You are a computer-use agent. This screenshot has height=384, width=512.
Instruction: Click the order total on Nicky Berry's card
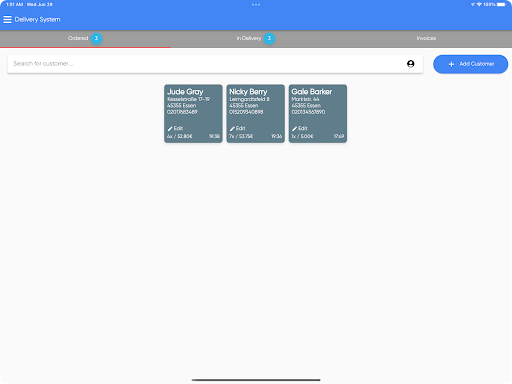(x=241, y=136)
